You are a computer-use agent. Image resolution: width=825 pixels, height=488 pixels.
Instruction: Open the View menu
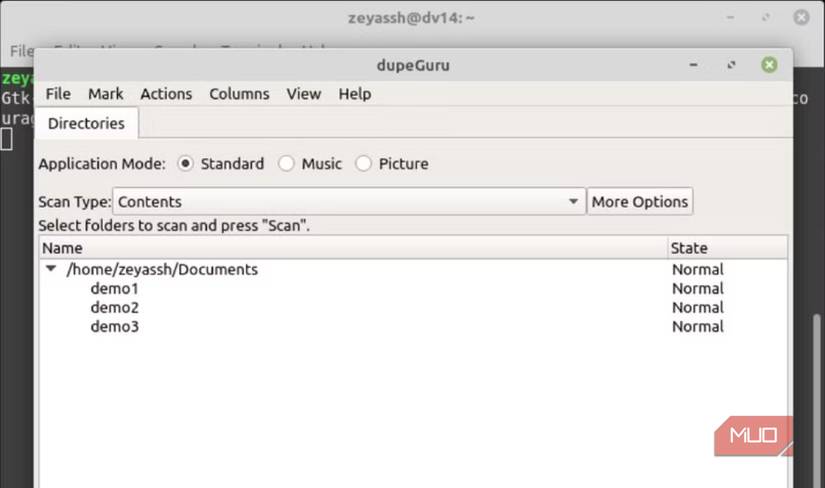(304, 94)
